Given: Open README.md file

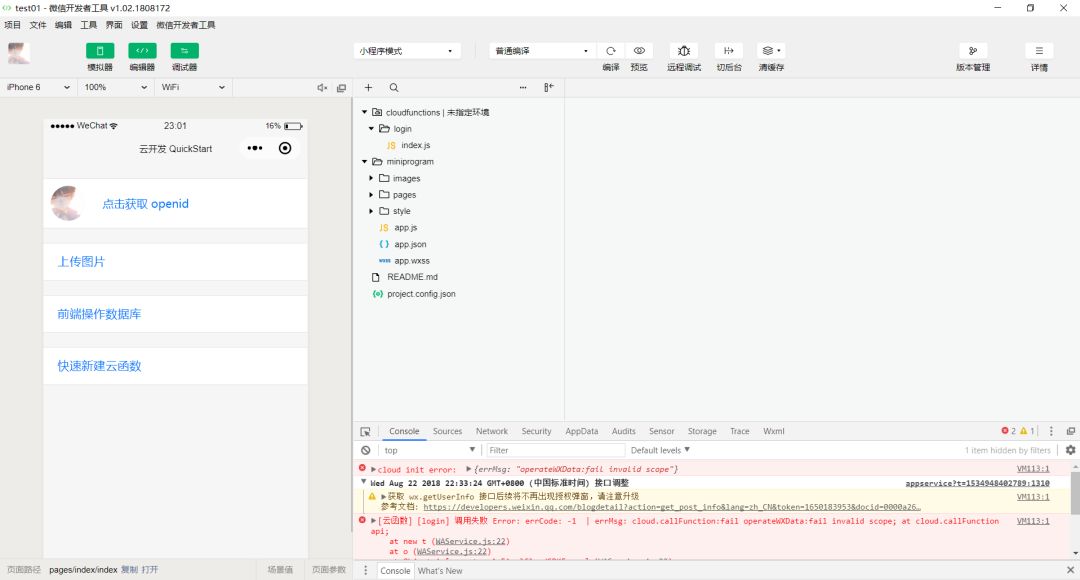Looking at the screenshot, I should tap(412, 277).
